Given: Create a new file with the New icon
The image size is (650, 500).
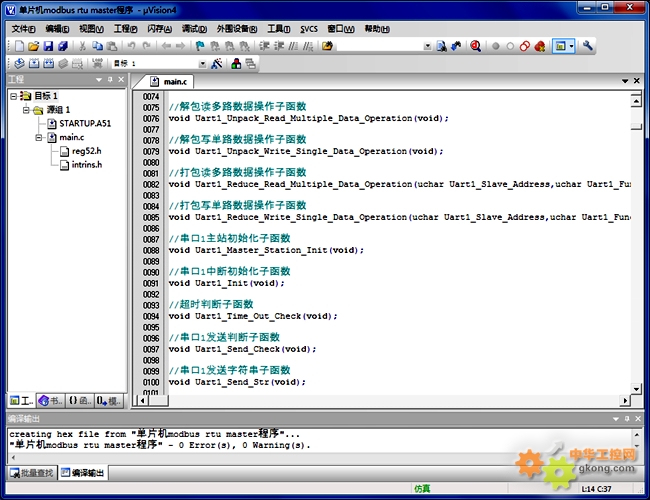Looking at the screenshot, I should point(19,46).
